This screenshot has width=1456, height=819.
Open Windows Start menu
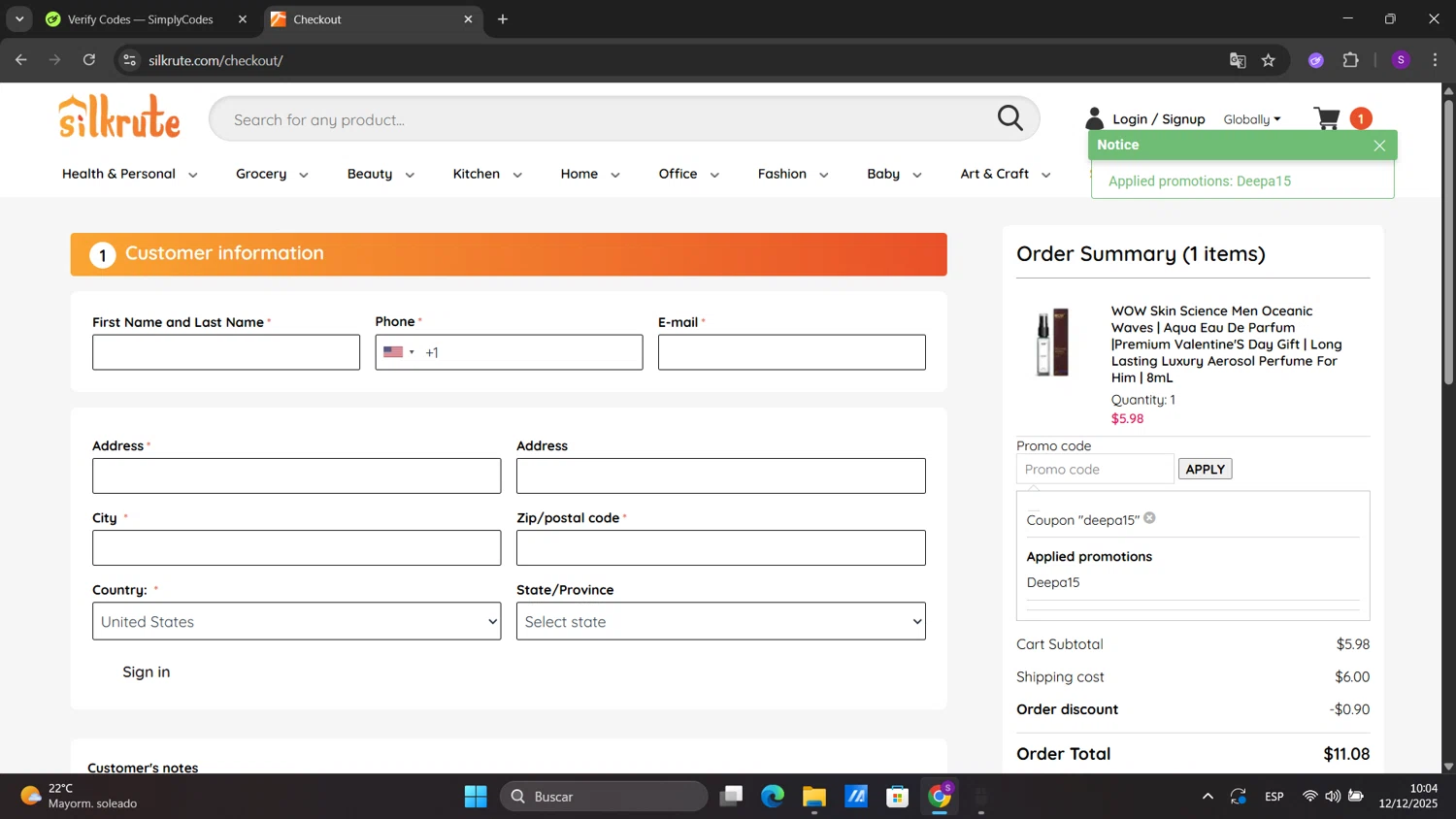tap(476, 797)
